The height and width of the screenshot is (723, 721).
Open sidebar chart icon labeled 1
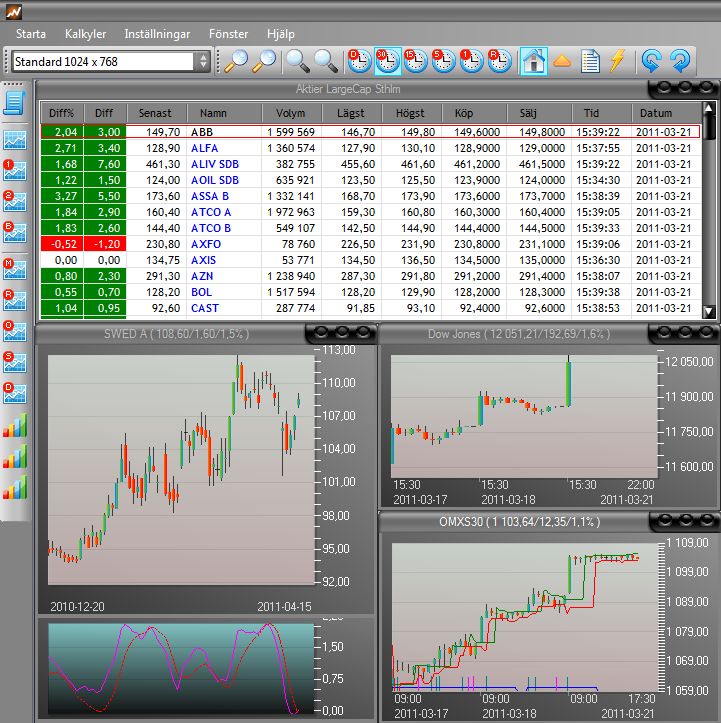[15, 171]
